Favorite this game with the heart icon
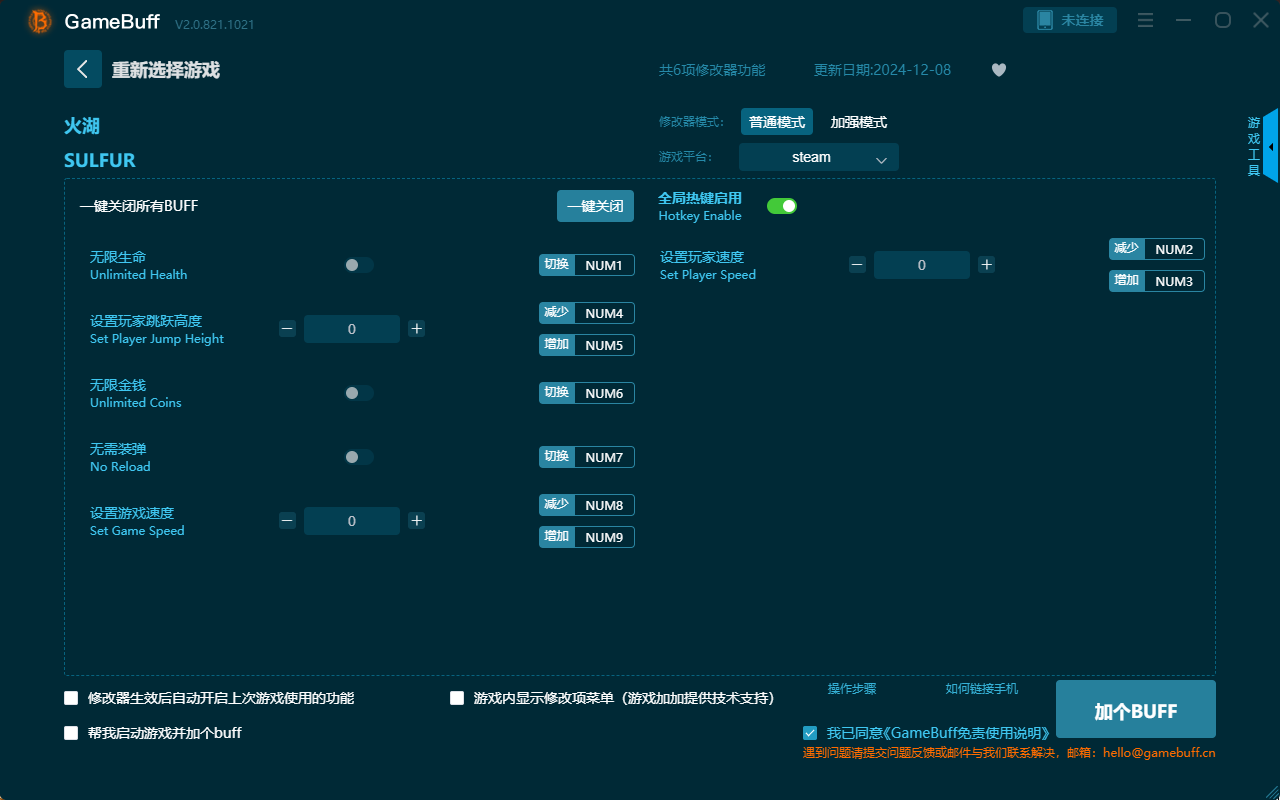Screen dimensions: 1280x800 (998, 70)
